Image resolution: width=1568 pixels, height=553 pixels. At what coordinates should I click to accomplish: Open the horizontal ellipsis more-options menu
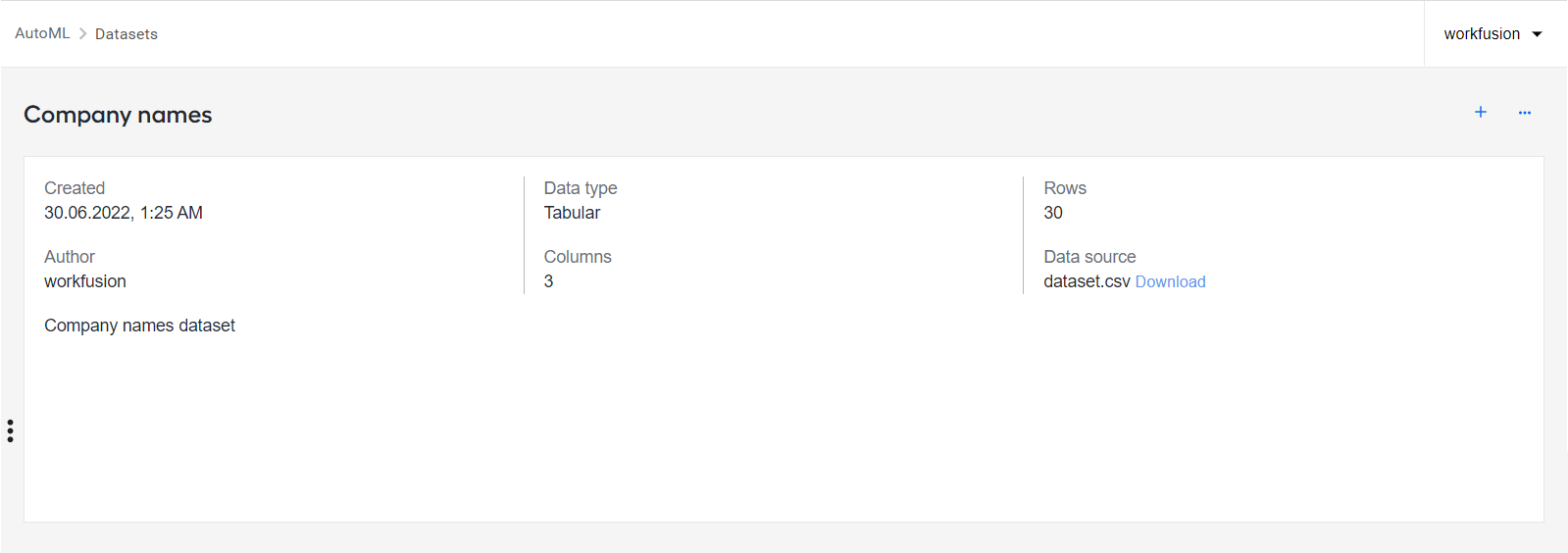point(1525,113)
